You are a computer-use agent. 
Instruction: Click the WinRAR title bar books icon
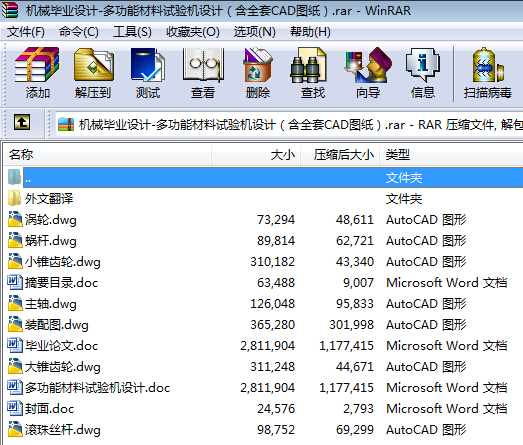(9, 10)
